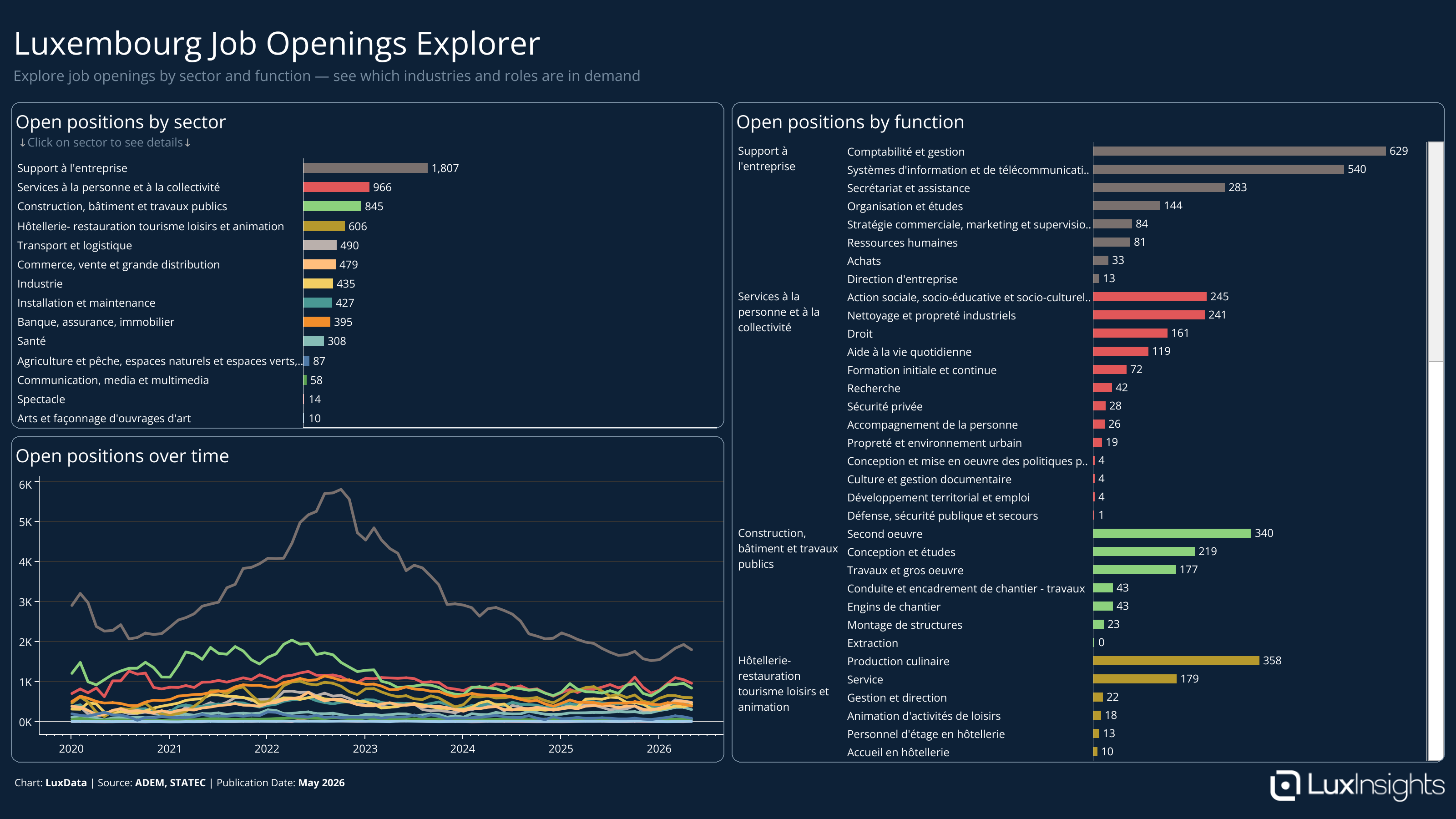Click Formation initiale et continue row
Screen dimensions: 1456x819
click(995, 370)
